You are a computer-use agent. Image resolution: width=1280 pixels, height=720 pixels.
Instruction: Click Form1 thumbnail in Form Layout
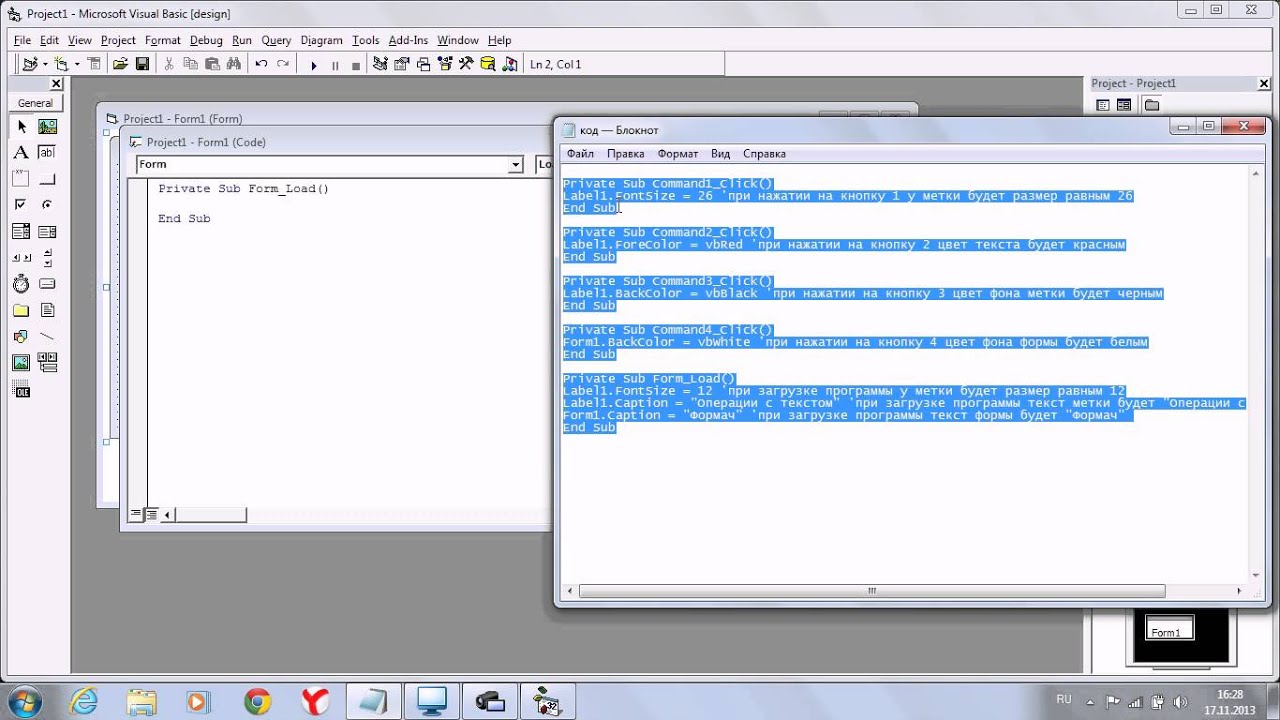click(1169, 629)
